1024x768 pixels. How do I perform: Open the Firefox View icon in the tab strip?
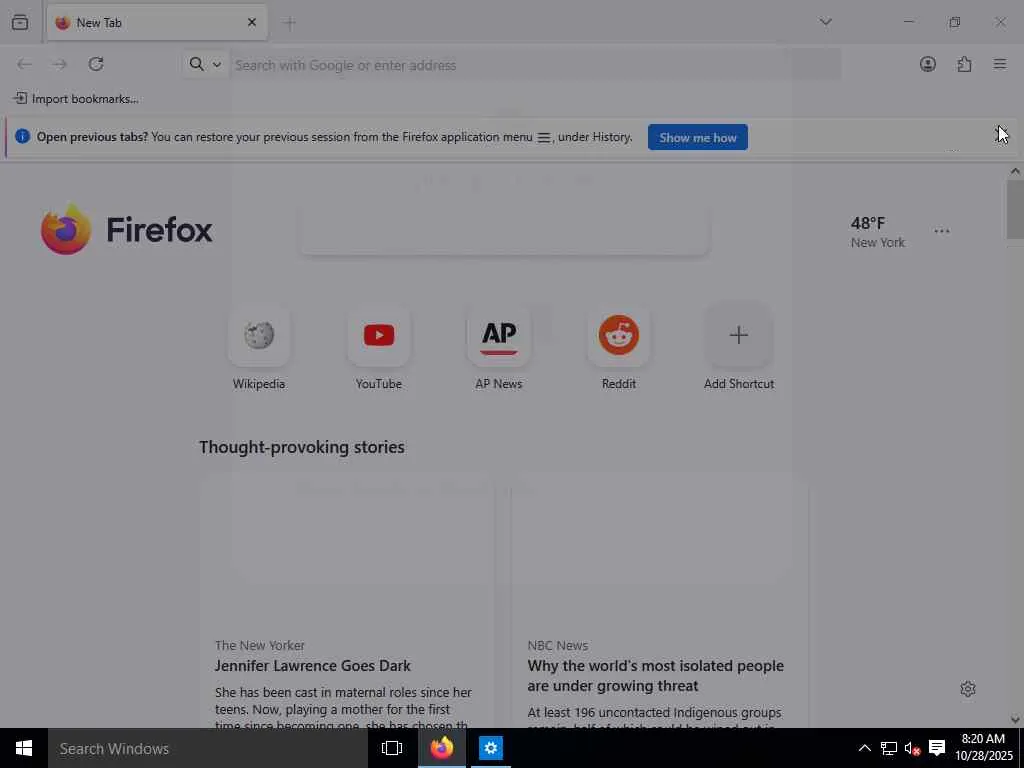[20, 22]
